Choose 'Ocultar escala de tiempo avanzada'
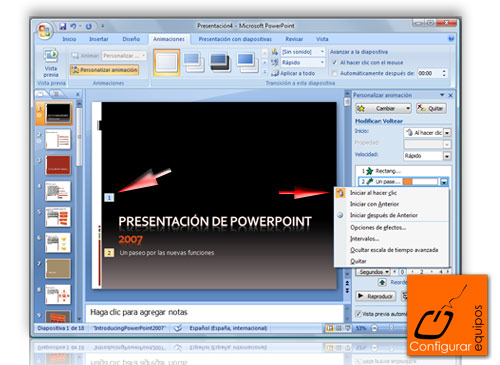 coord(392,250)
